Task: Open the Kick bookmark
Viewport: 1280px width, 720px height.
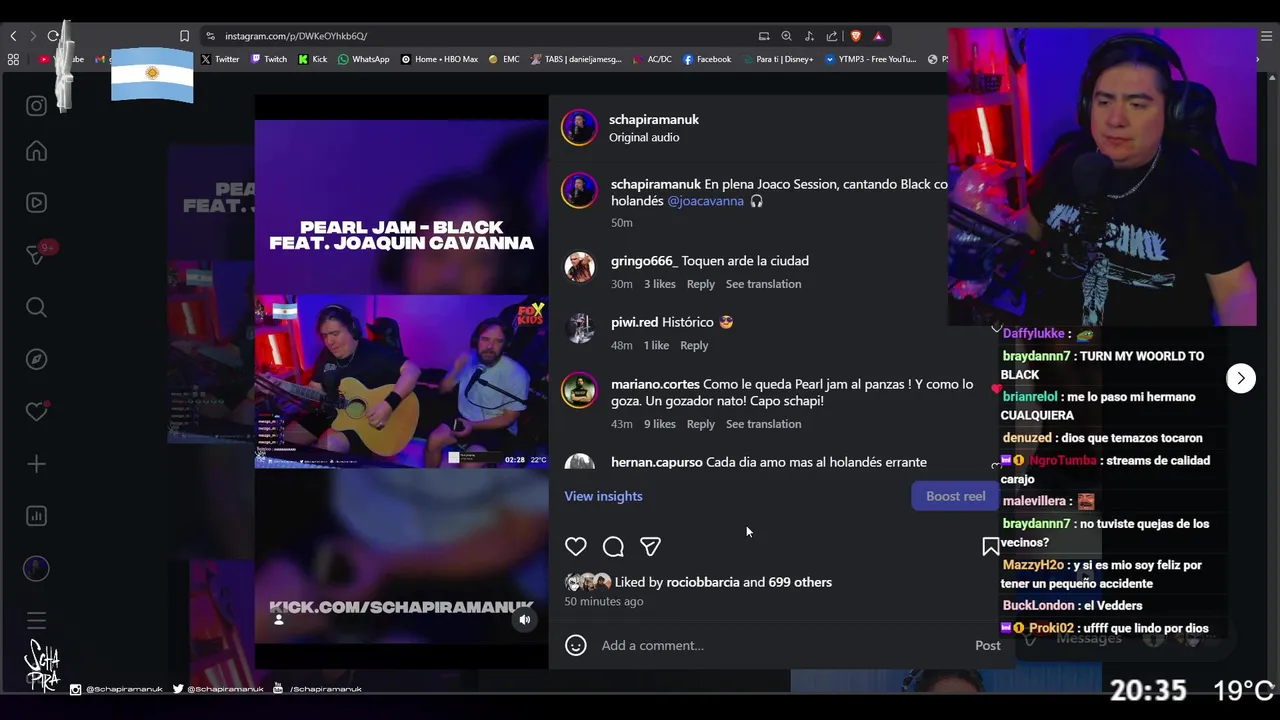Action: click(313, 59)
